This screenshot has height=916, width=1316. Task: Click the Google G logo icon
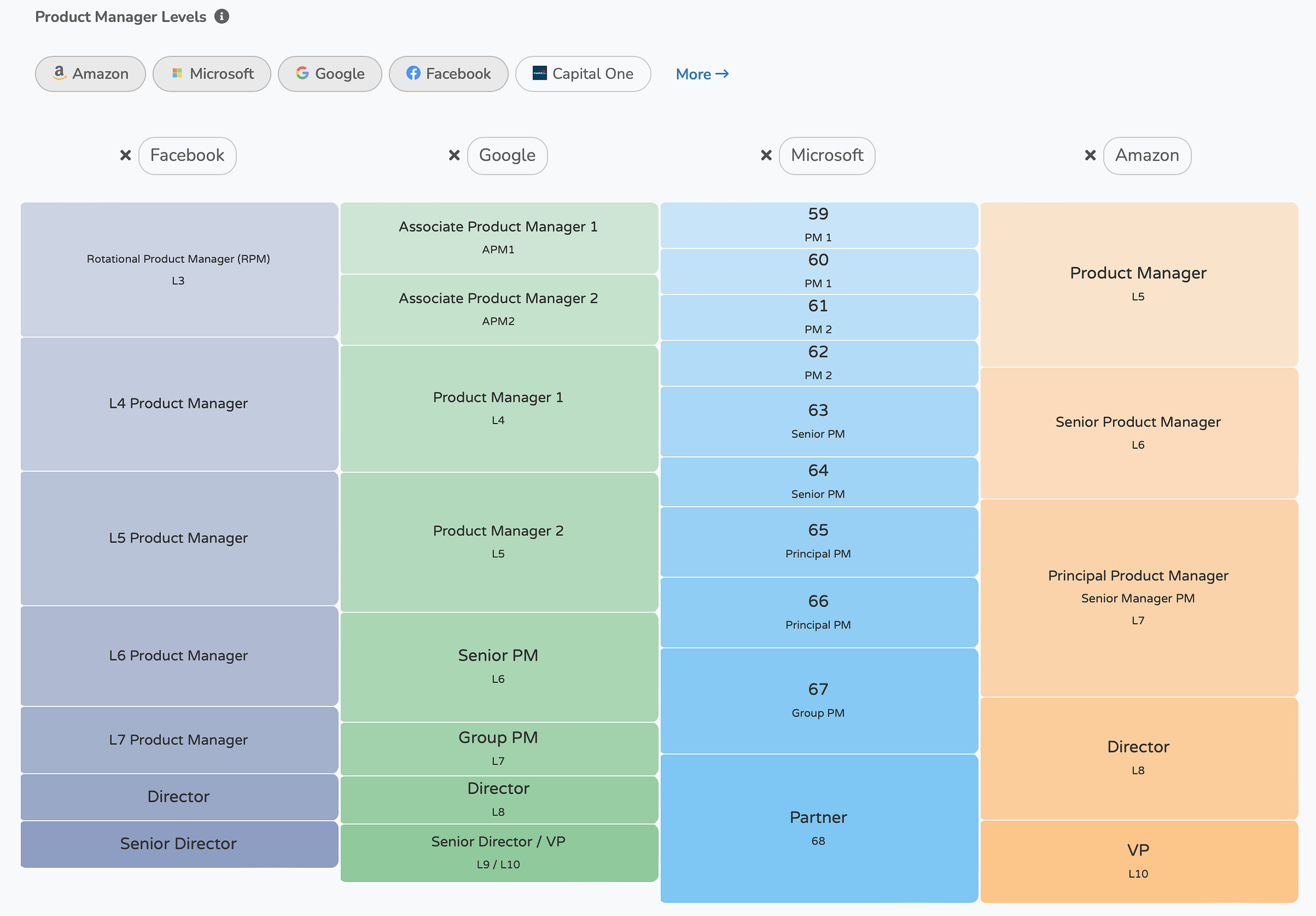pyautogui.click(x=302, y=73)
